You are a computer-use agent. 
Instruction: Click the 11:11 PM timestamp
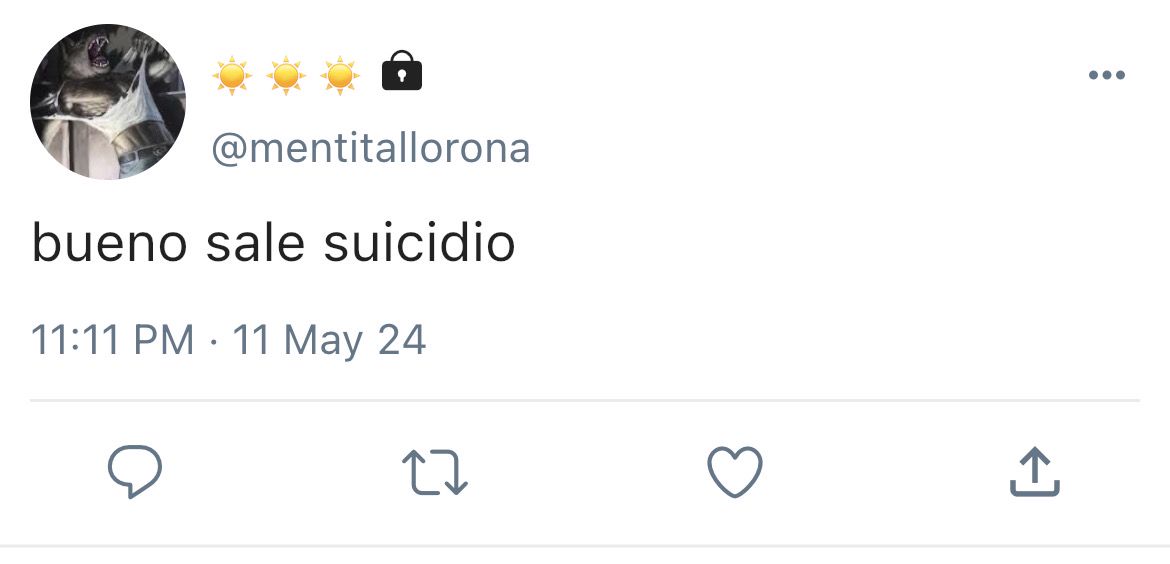(x=113, y=340)
